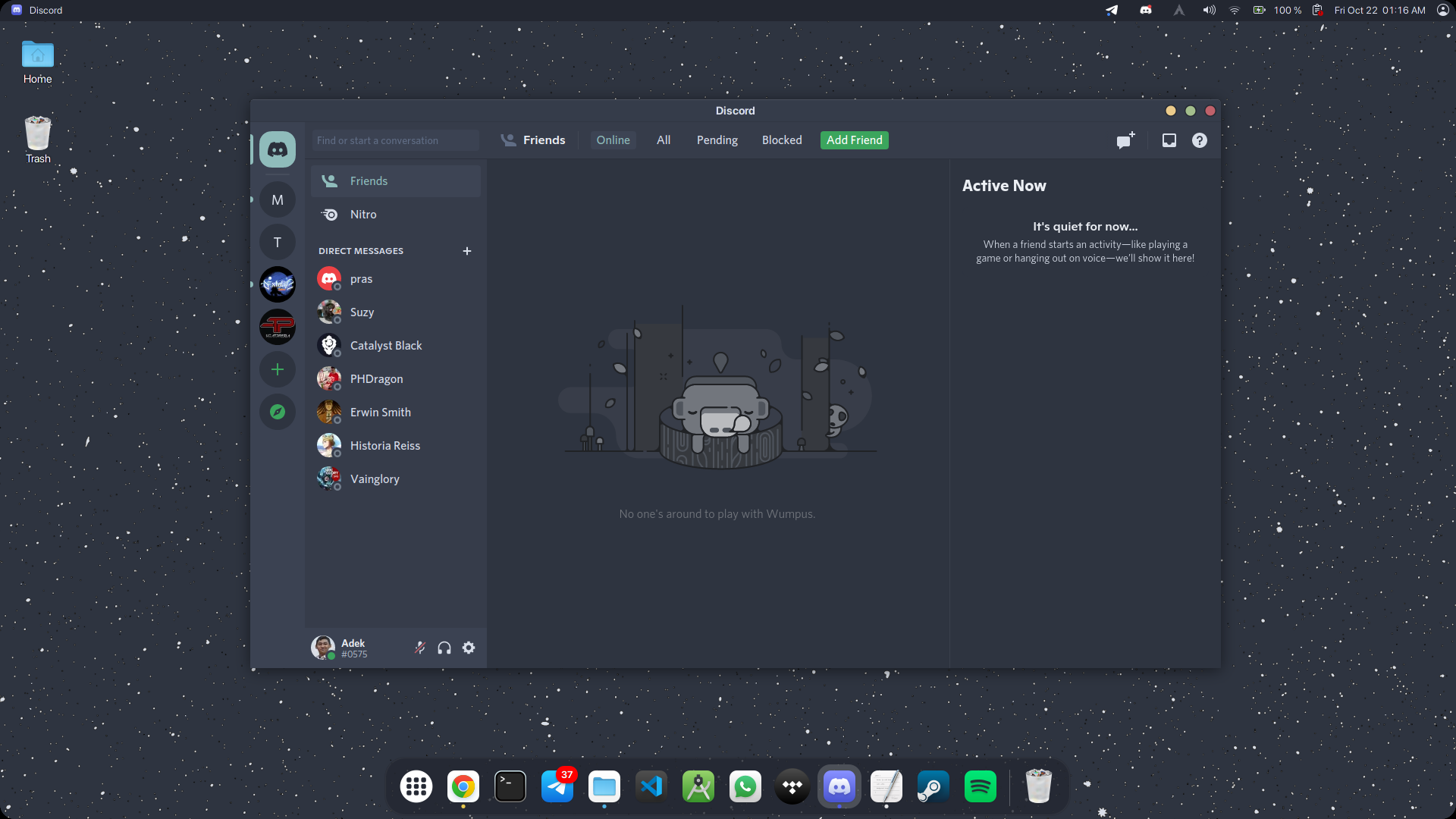Select the All friends tab
1456x819 pixels.
[x=664, y=140]
